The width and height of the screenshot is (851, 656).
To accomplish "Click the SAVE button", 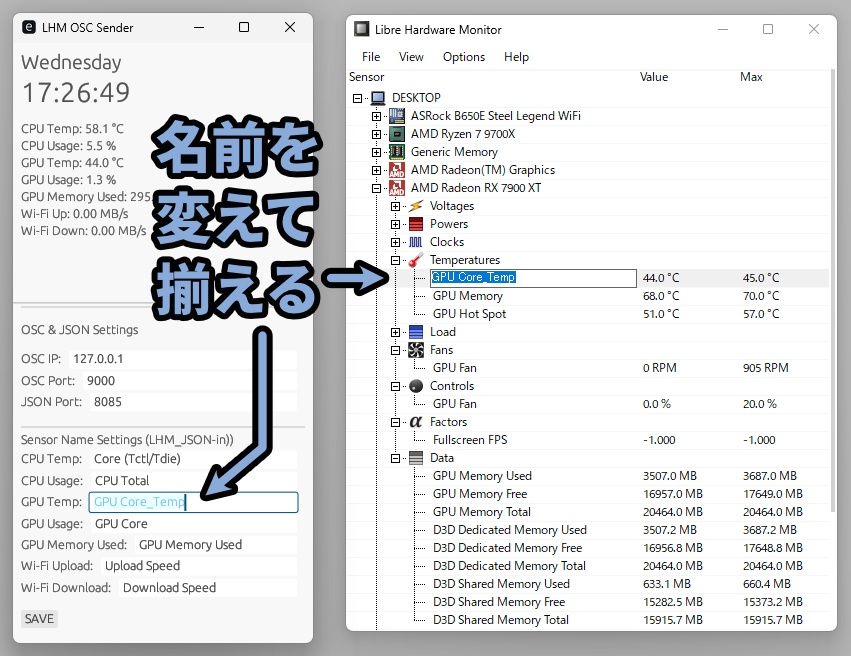I will (x=39, y=619).
